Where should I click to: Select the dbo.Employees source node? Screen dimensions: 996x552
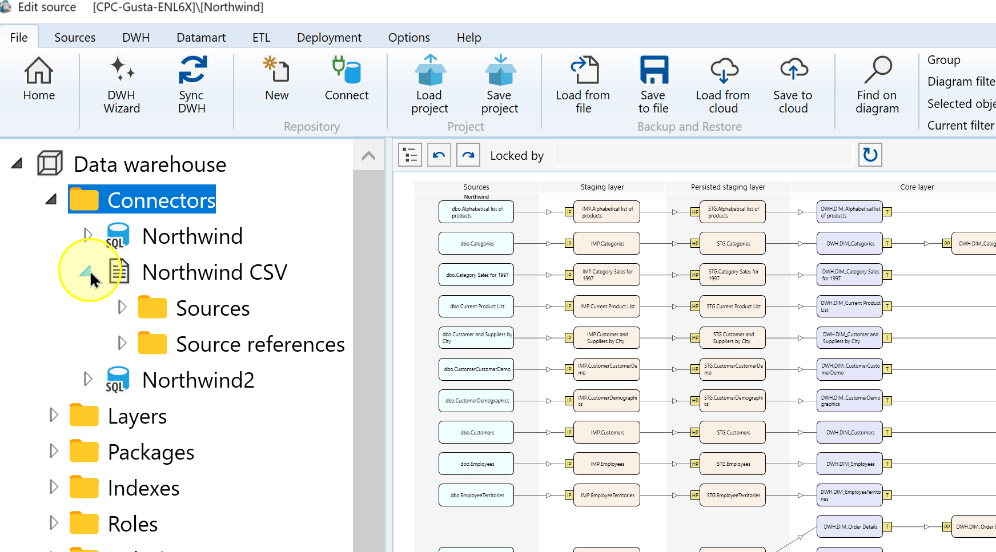point(476,464)
